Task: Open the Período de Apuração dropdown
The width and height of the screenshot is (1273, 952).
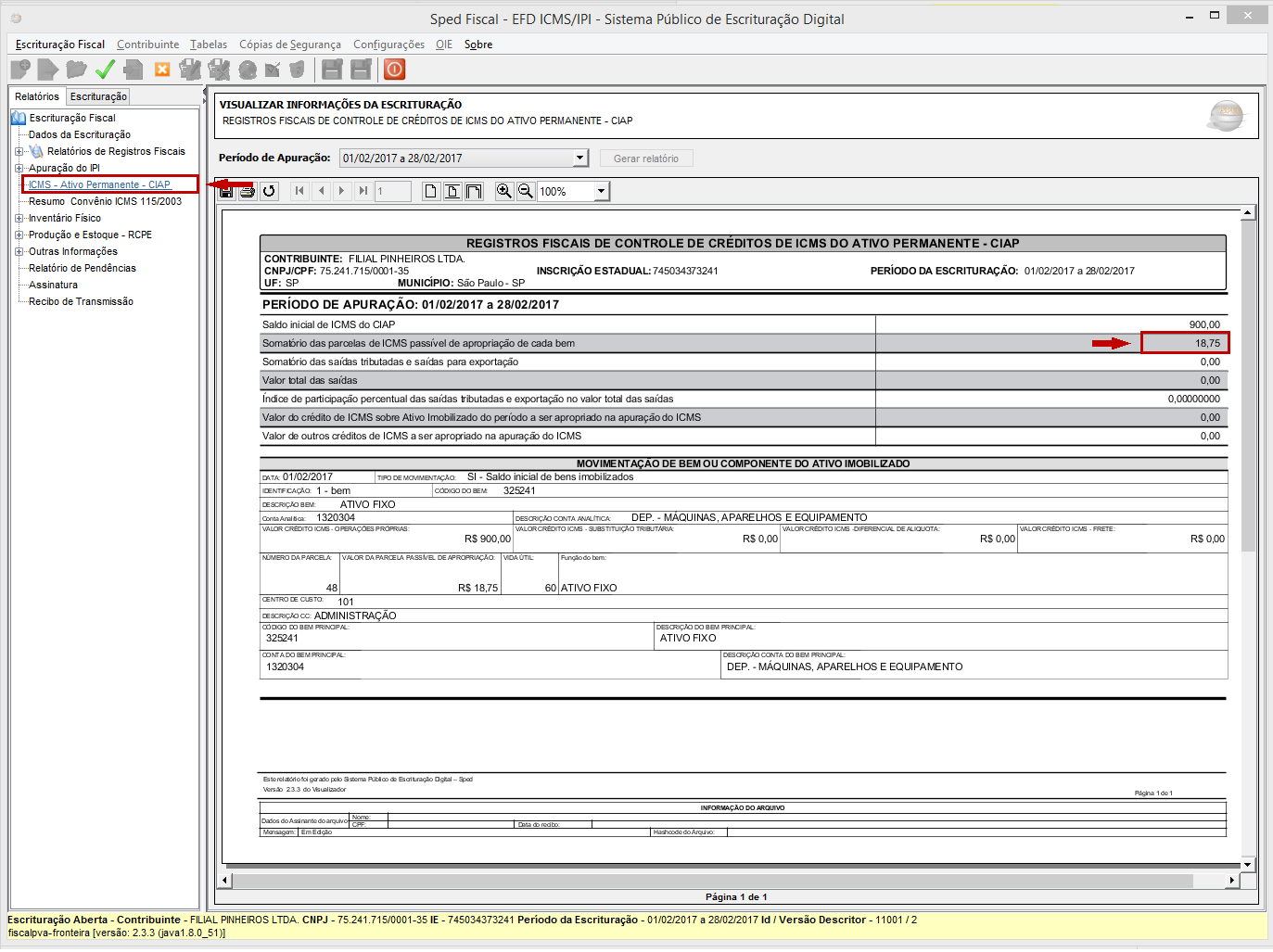Action: [x=580, y=158]
